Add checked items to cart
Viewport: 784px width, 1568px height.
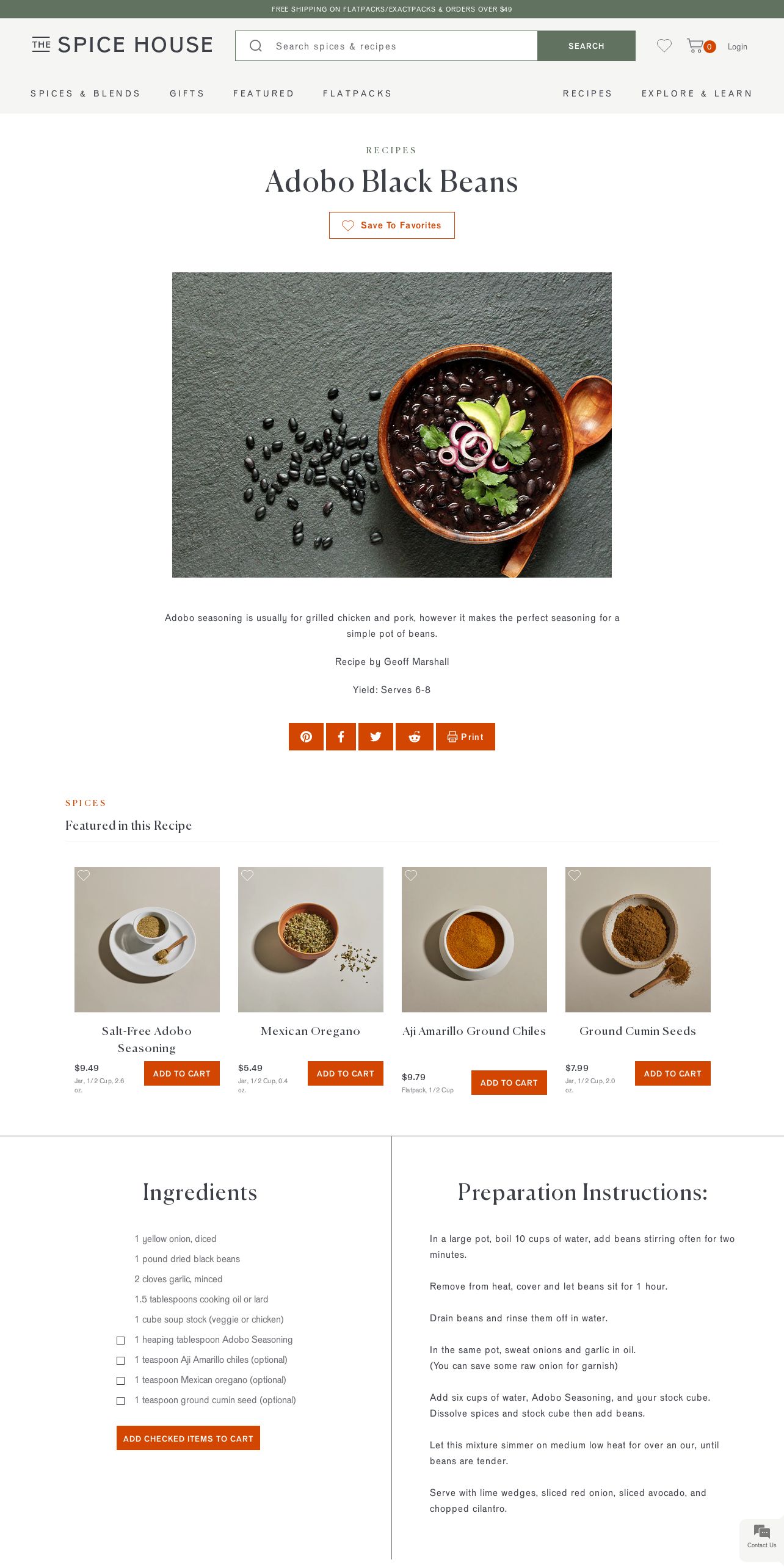tap(188, 1438)
